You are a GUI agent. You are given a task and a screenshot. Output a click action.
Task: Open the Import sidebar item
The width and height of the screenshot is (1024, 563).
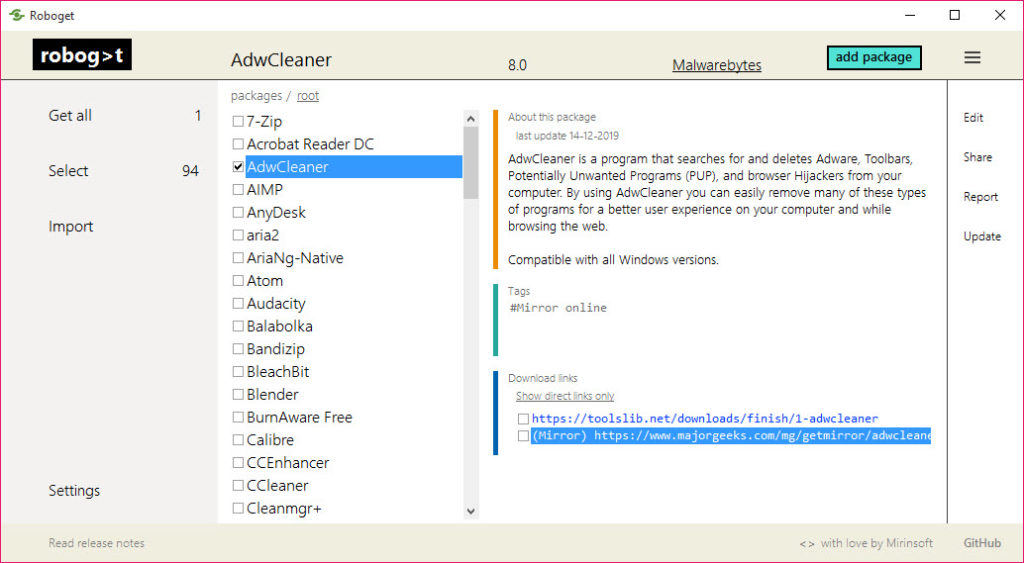pos(71,227)
